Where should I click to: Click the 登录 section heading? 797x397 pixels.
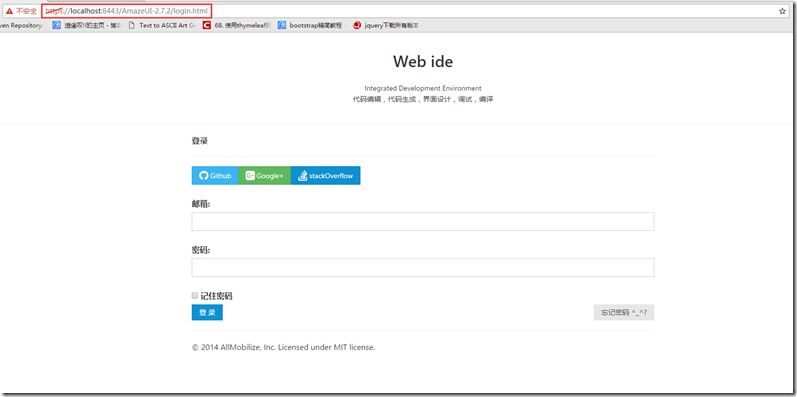point(199,141)
